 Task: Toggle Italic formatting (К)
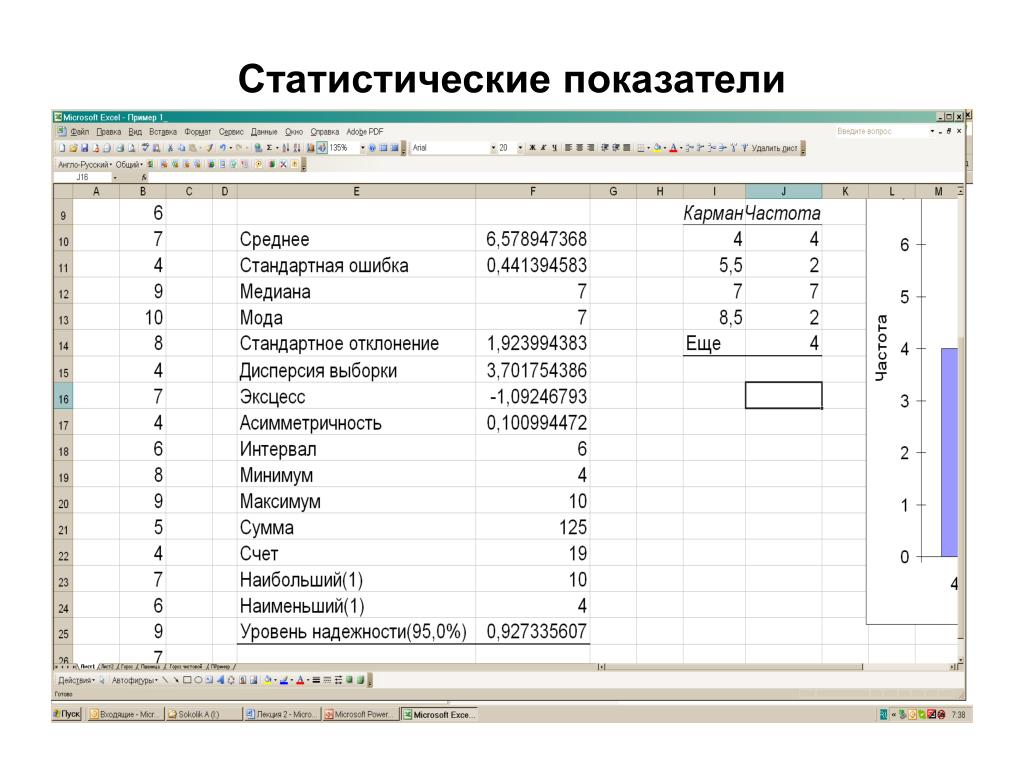[543, 148]
